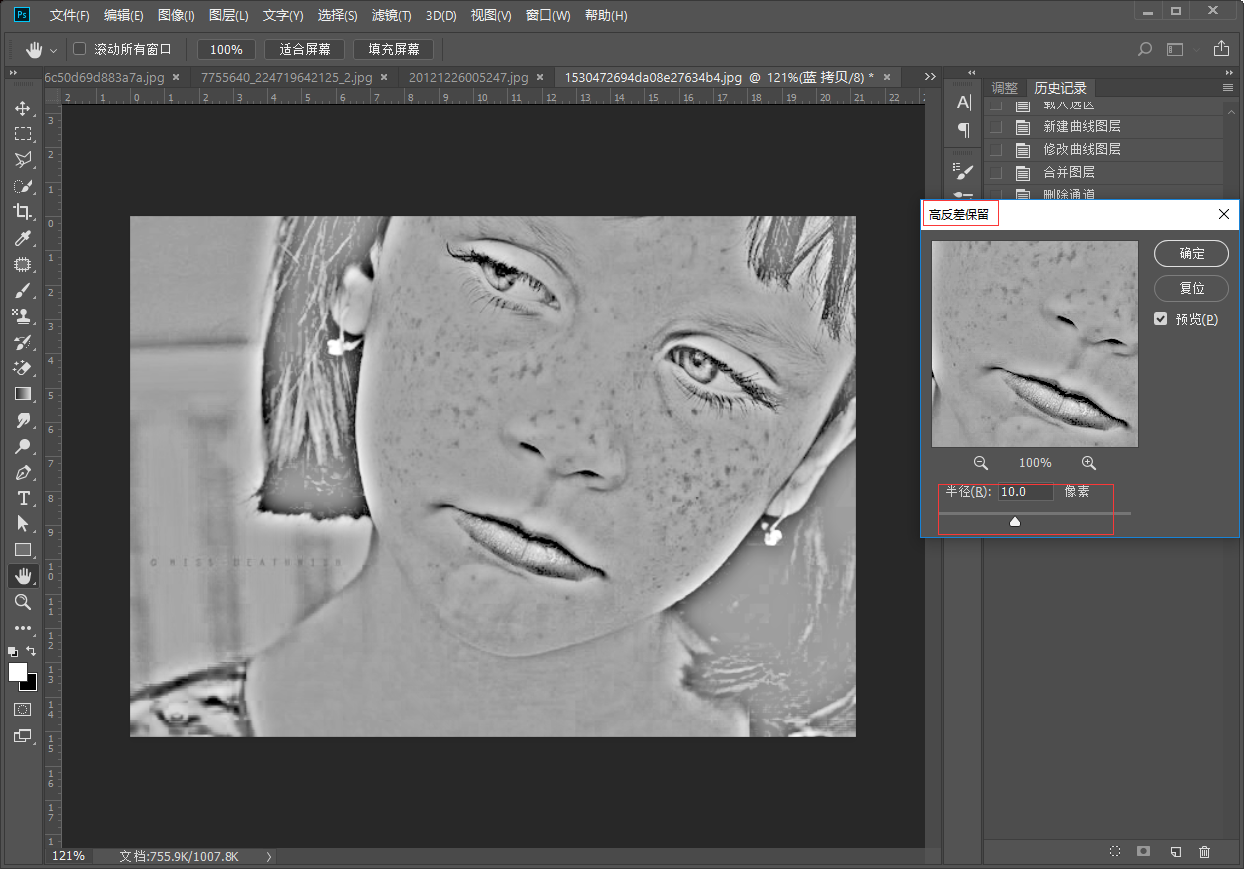Select the Horizontal Type tool
This screenshot has width=1244, height=869.
click(x=22, y=498)
